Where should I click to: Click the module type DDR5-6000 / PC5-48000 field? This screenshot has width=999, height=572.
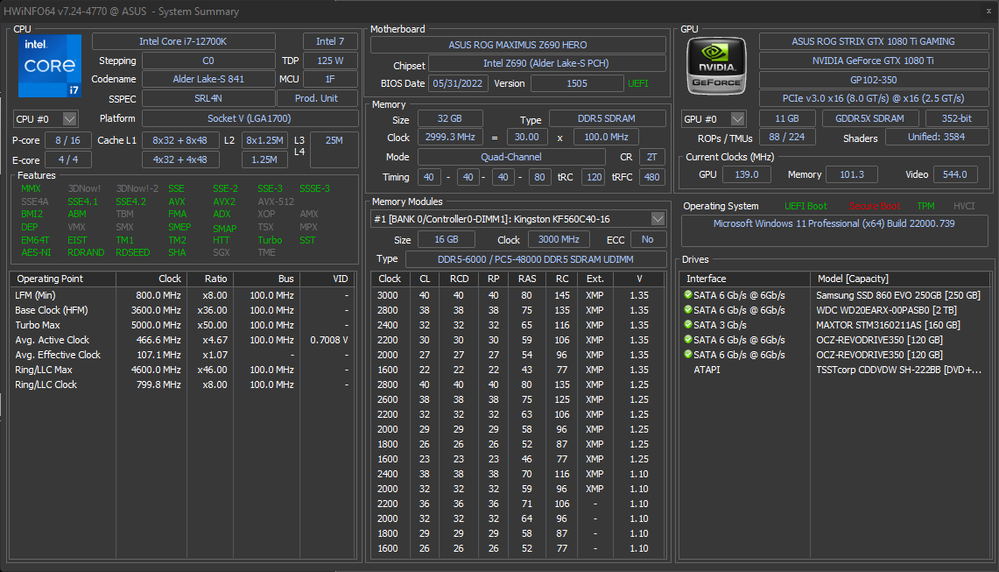coord(535,259)
